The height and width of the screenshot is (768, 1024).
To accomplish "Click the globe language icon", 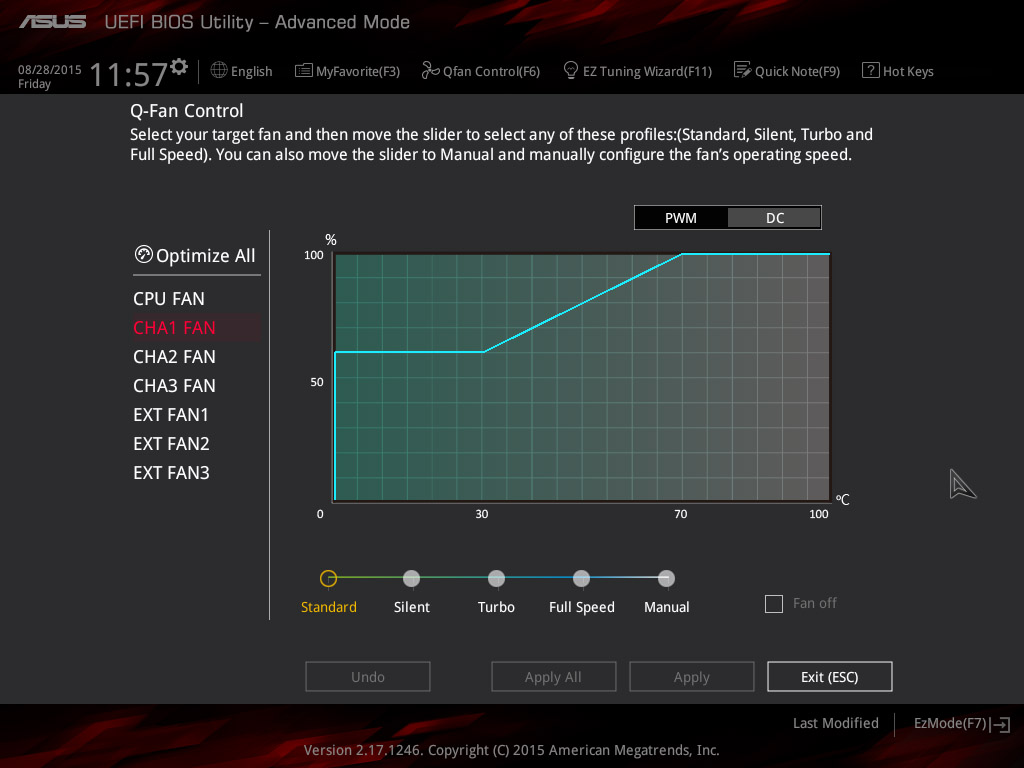I will (219, 70).
